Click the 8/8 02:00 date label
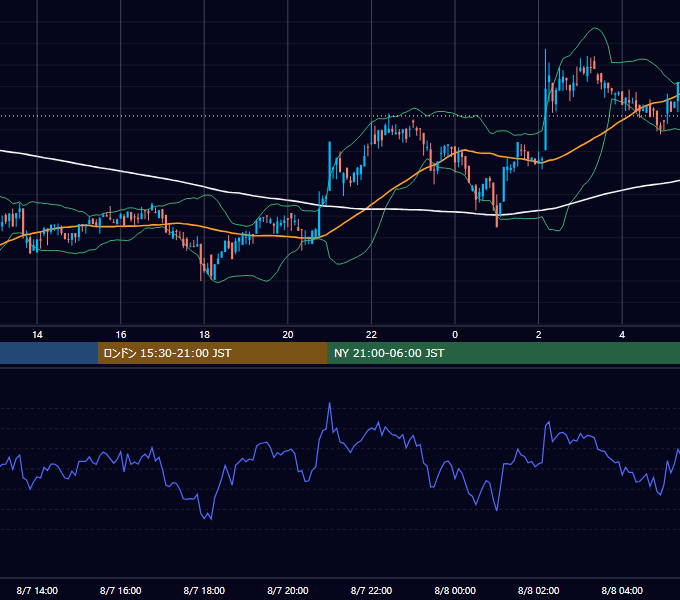 click(539, 590)
